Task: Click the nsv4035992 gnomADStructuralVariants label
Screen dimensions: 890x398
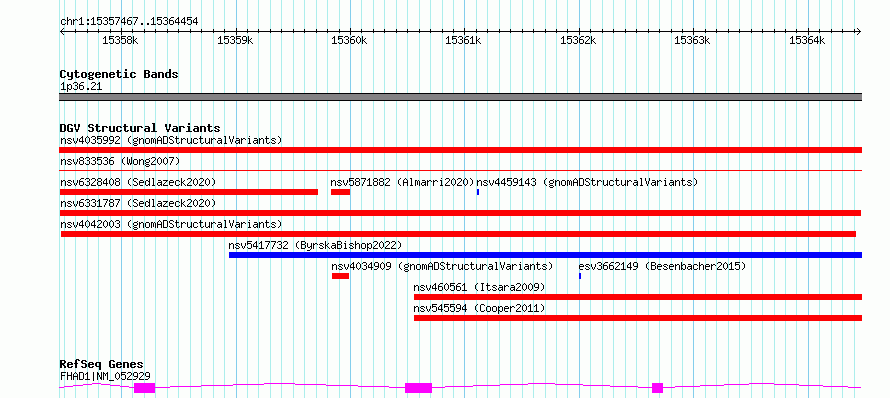Action: (x=171, y=140)
